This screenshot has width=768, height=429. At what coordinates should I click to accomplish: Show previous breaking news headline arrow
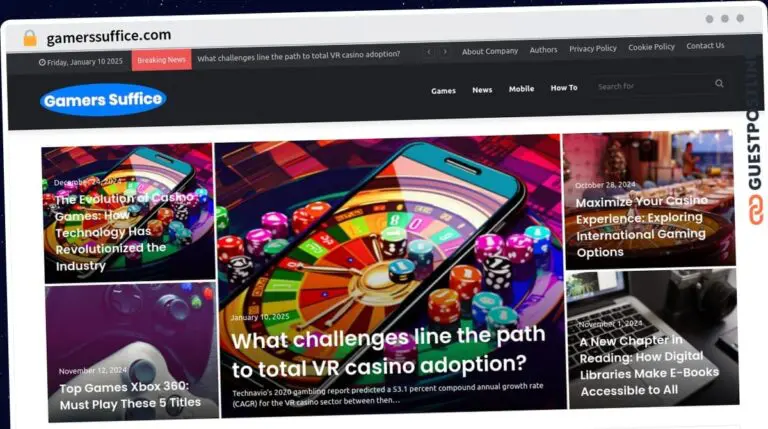[x=429, y=52]
